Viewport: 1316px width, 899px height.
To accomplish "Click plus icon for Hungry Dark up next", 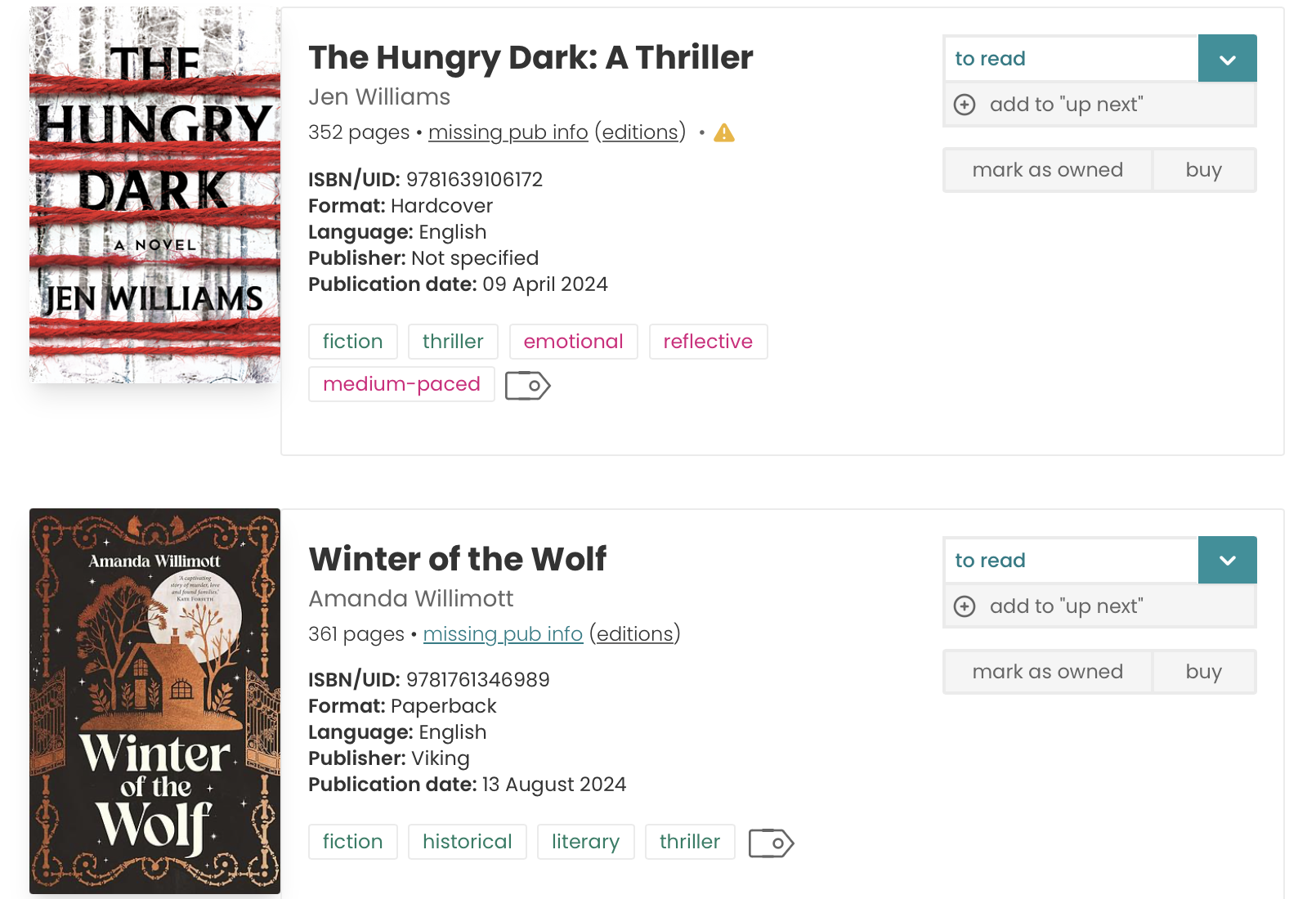I will pyautogui.click(x=965, y=105).
